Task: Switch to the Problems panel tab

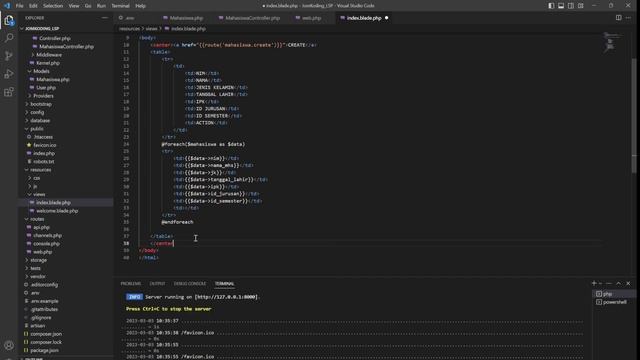Action: [131, 283]
